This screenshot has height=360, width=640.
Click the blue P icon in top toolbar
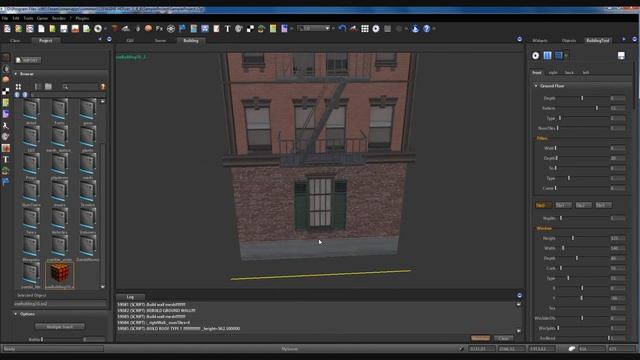pos(182,29)
